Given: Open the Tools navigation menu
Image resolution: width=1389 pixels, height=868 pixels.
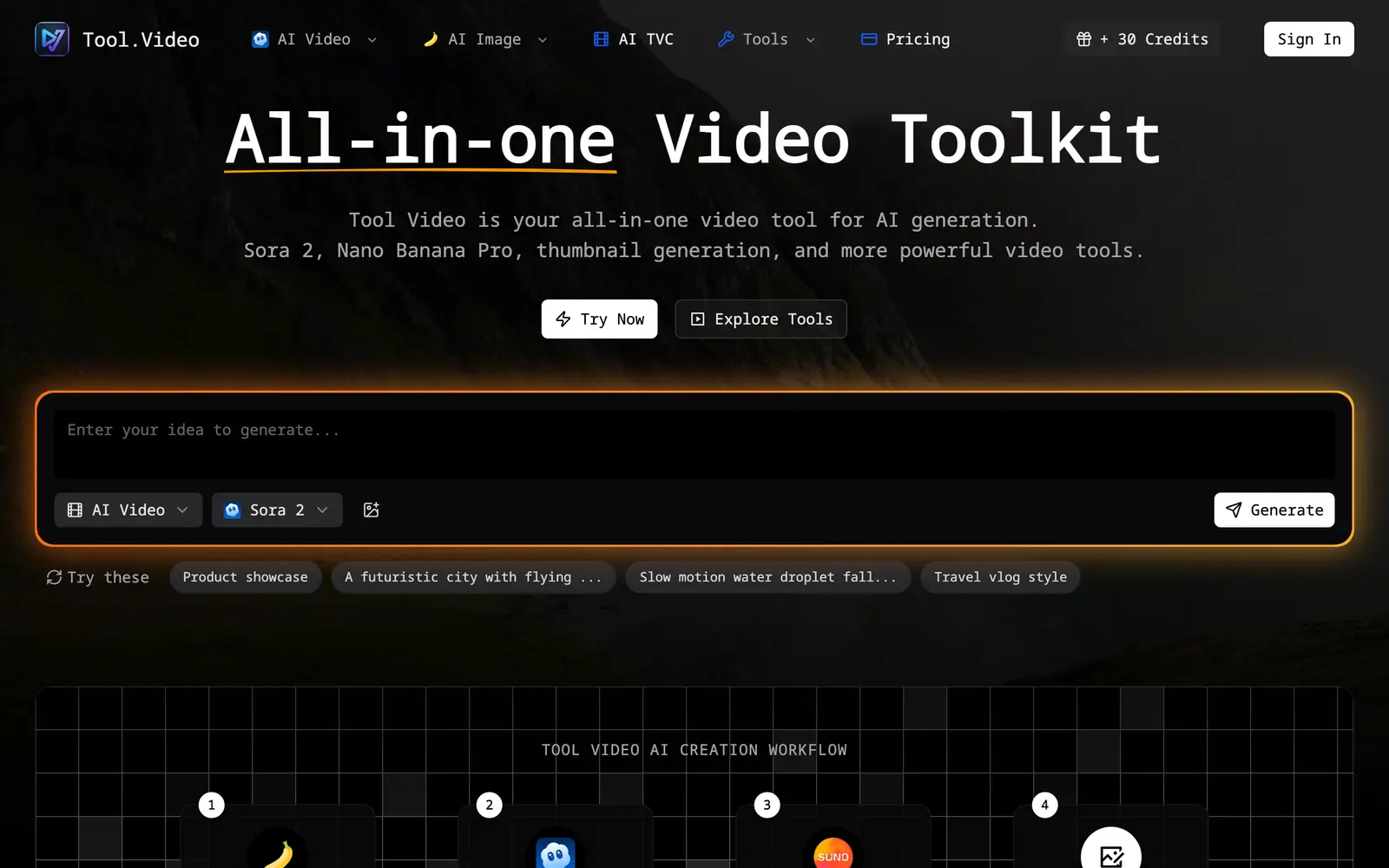Looking at the screenshot, I should click(x=766, y=39).
